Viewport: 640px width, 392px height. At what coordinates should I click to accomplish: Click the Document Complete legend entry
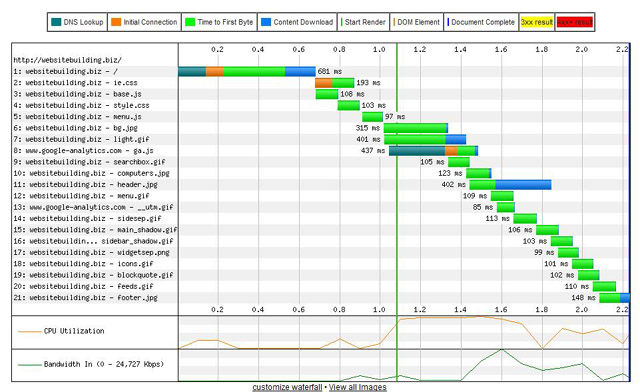[x=481, y=22]
